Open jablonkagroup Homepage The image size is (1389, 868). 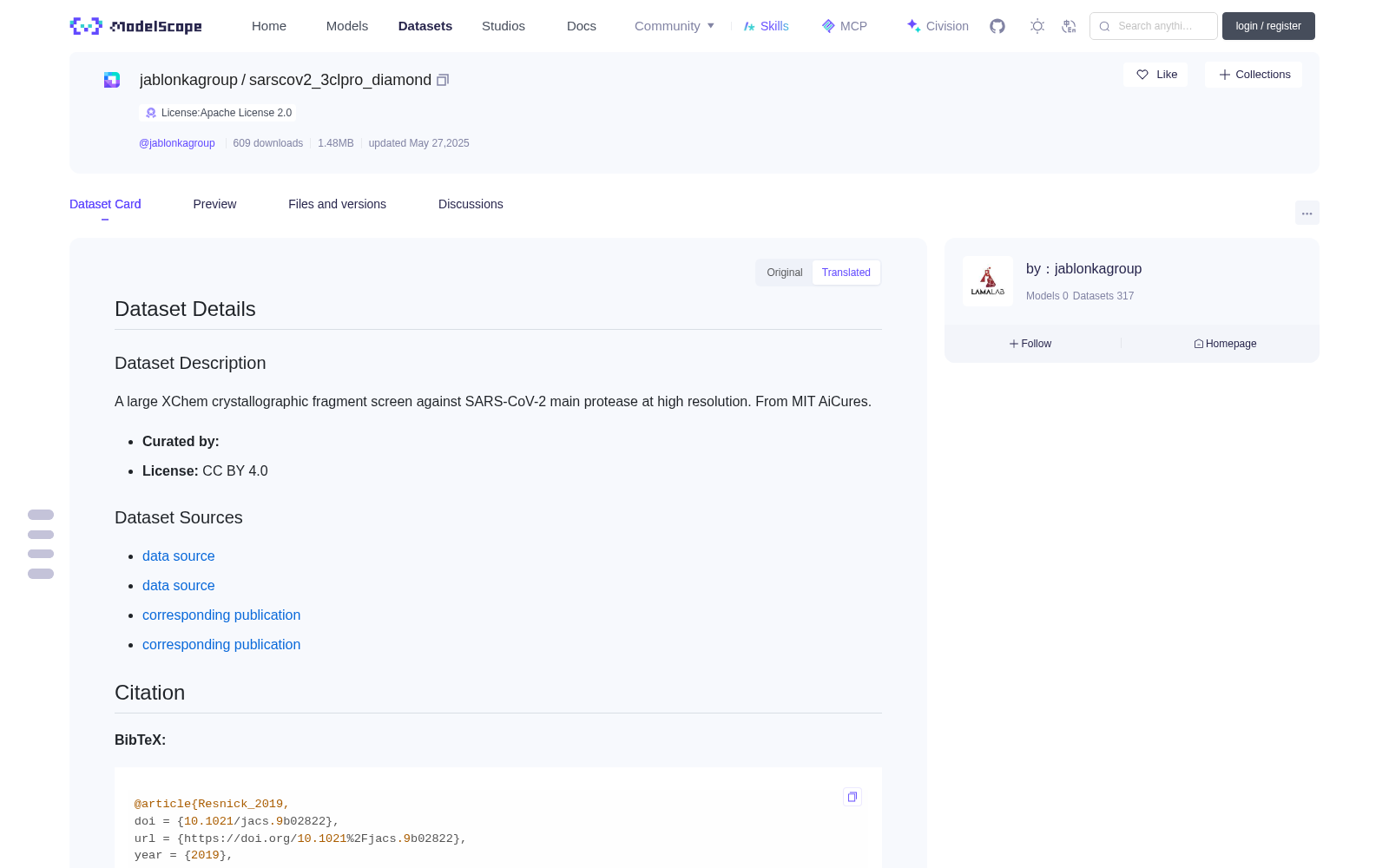click(1225, 344)
